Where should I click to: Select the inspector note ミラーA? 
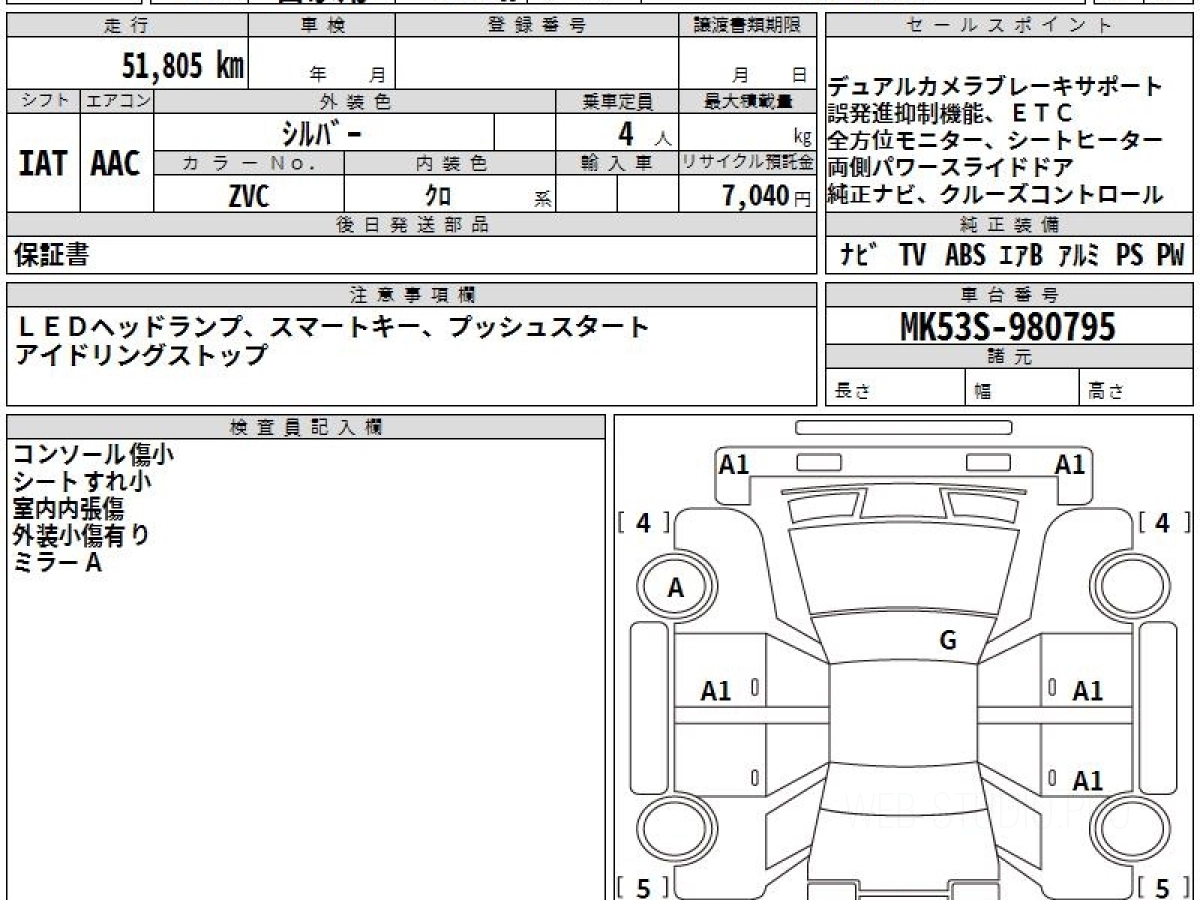click(x=57, y=563)
